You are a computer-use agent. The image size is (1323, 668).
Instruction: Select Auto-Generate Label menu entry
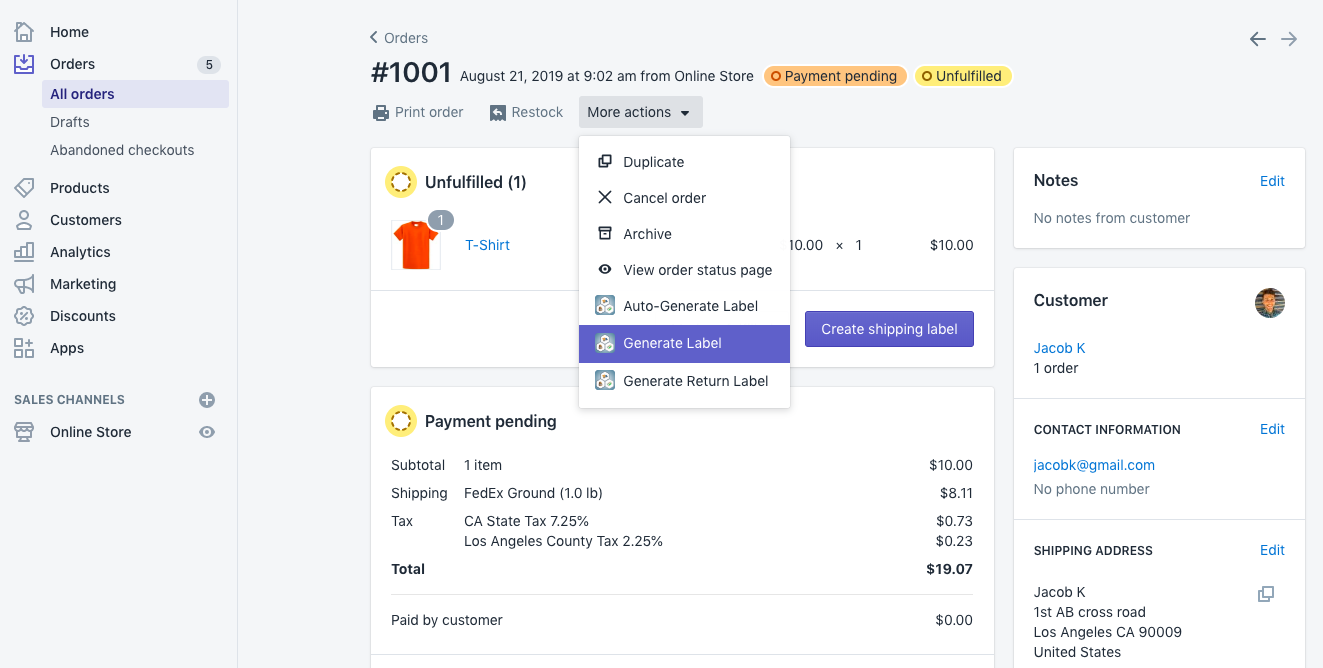coord(685,306)
